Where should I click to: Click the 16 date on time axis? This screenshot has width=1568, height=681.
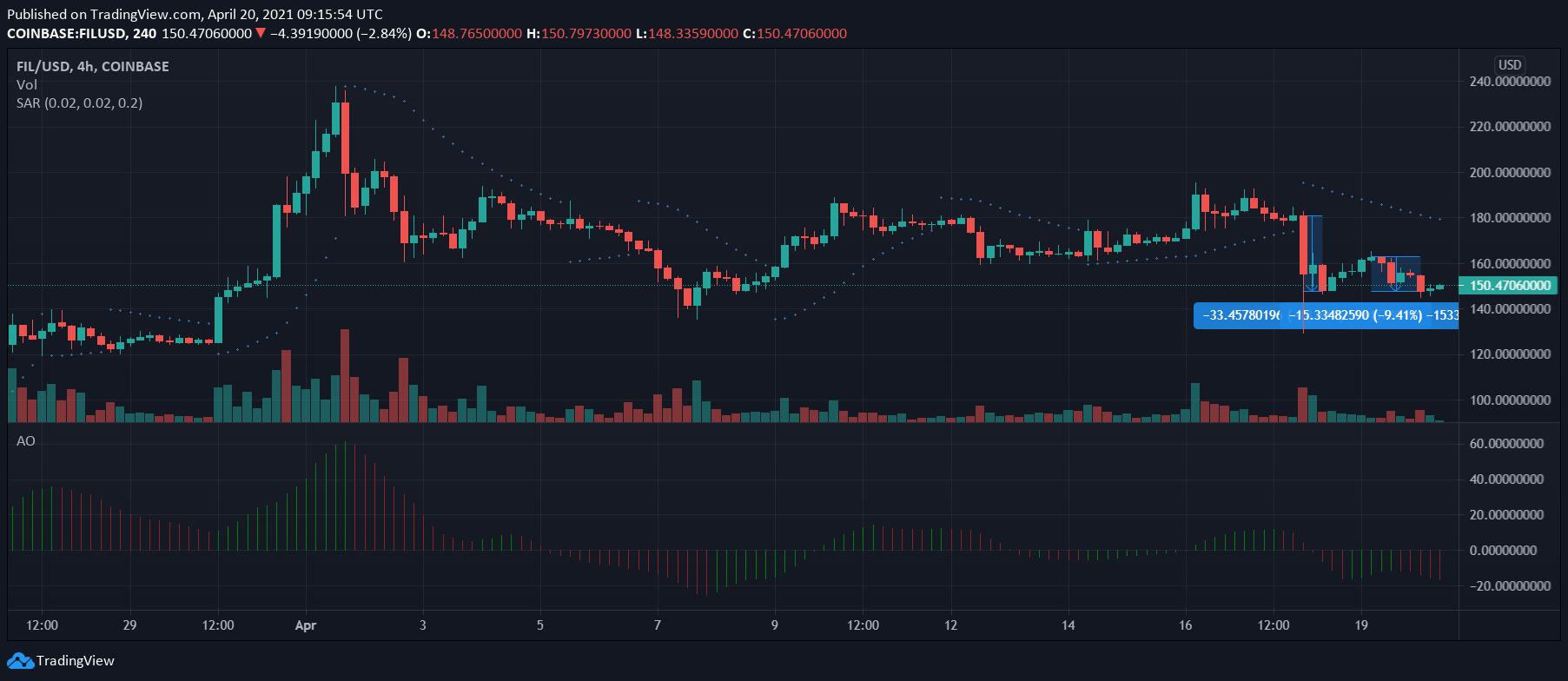1186,625
